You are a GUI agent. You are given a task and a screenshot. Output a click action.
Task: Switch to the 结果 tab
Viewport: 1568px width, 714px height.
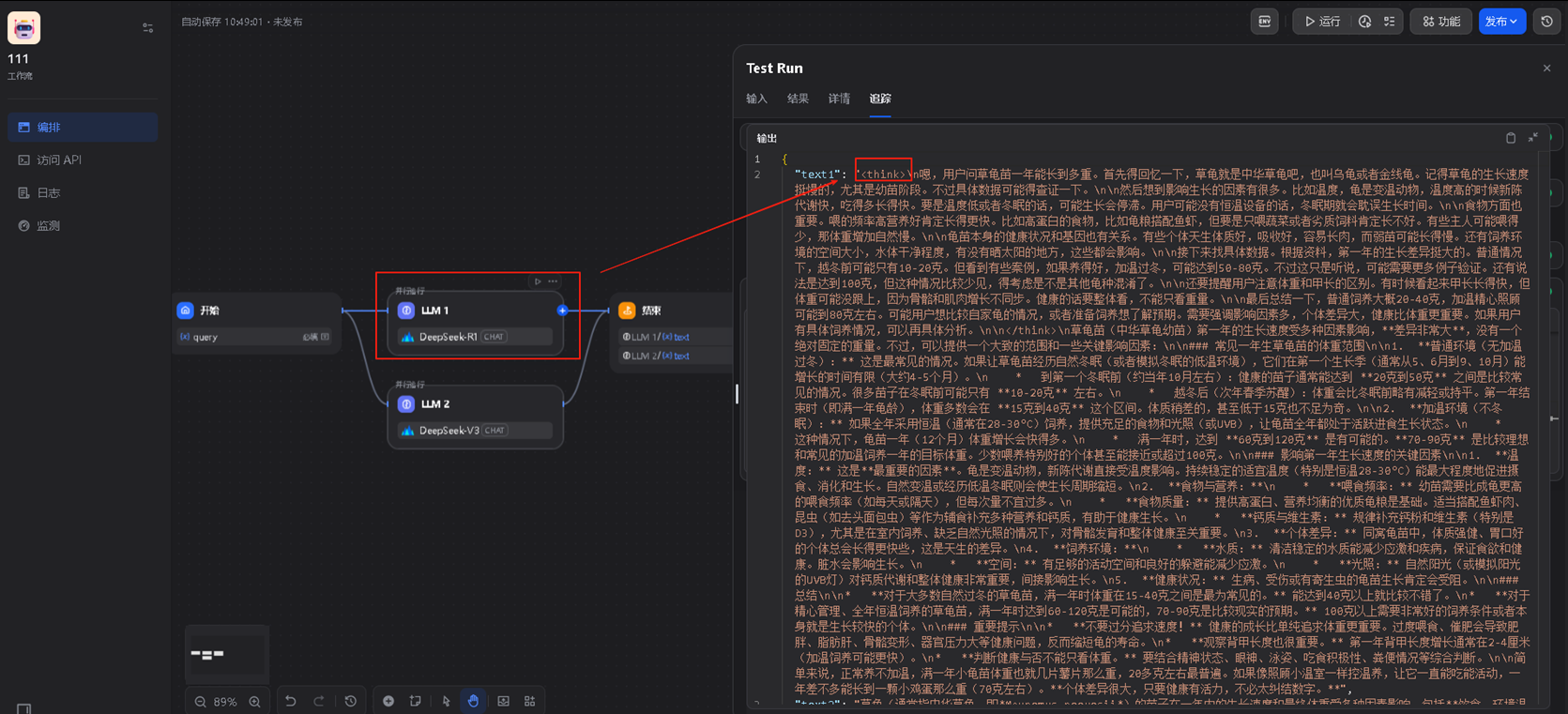pyautogui.click(x=798, y=99)
